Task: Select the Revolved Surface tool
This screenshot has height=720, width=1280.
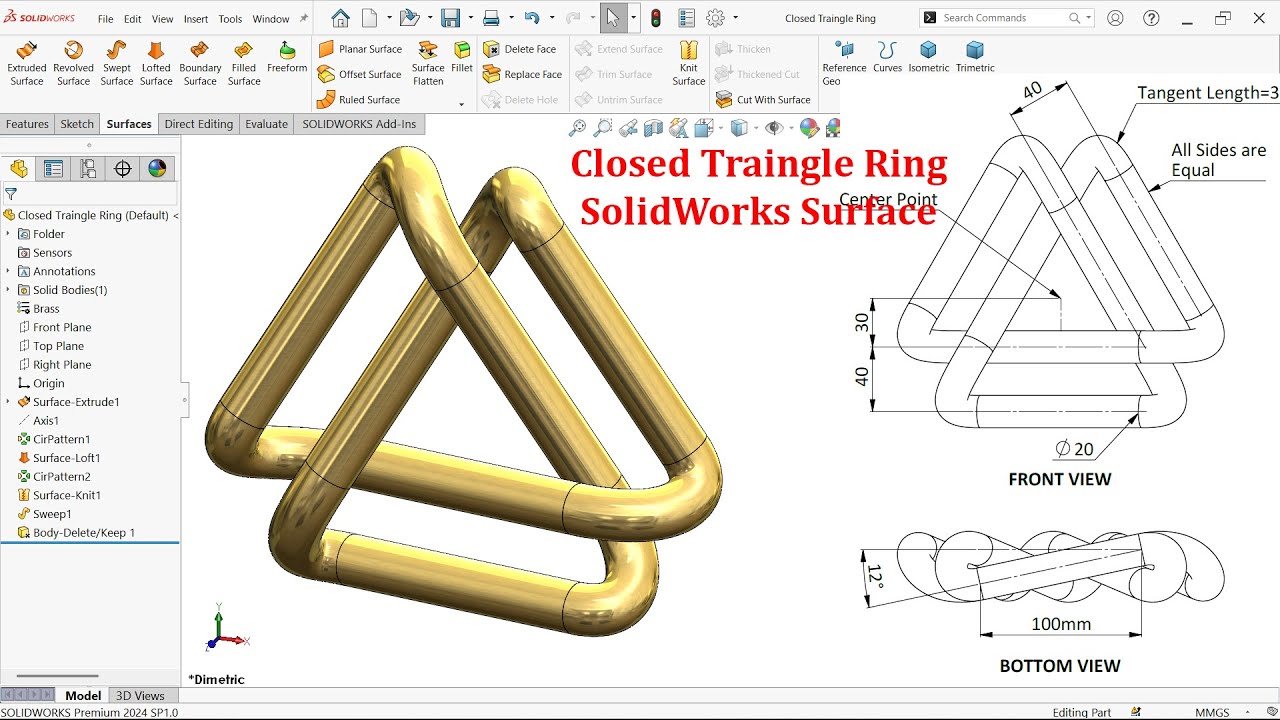Action: click(x=73, y=63)
